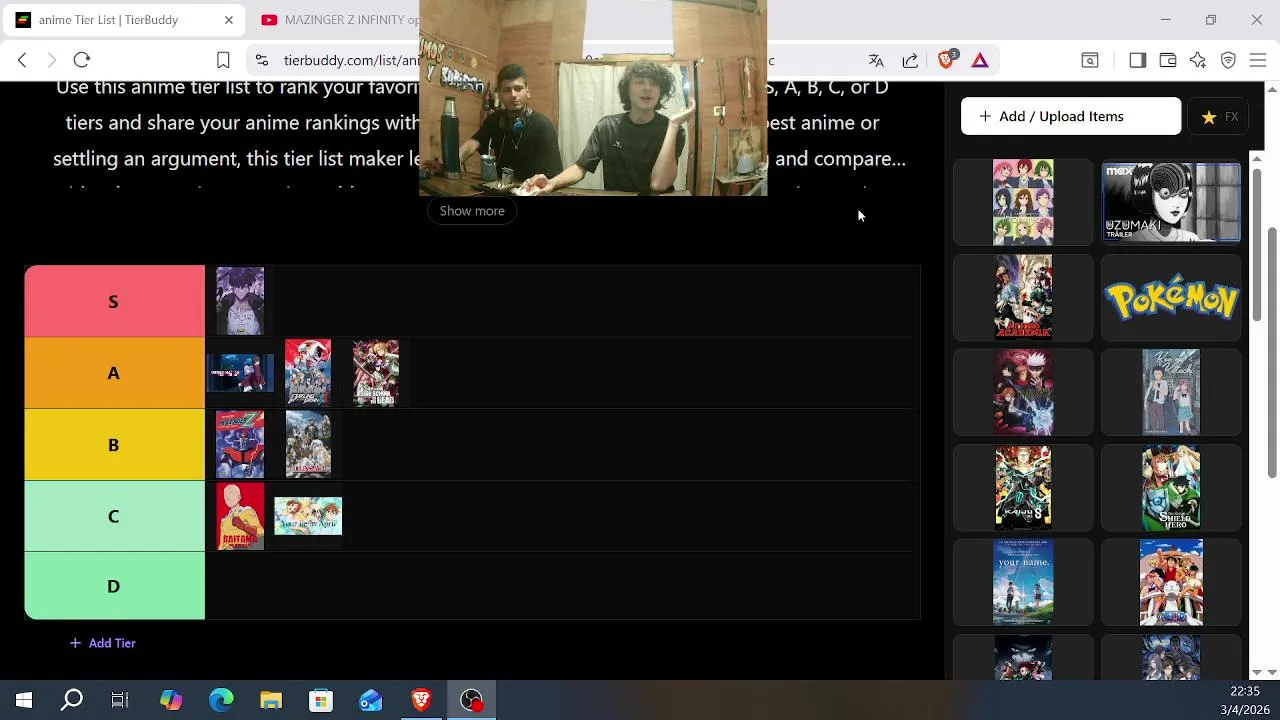This screenshot has width=1280, height=720.
Task: Open Leo AI sparkle icon
Action: [x=1198, y=60]
